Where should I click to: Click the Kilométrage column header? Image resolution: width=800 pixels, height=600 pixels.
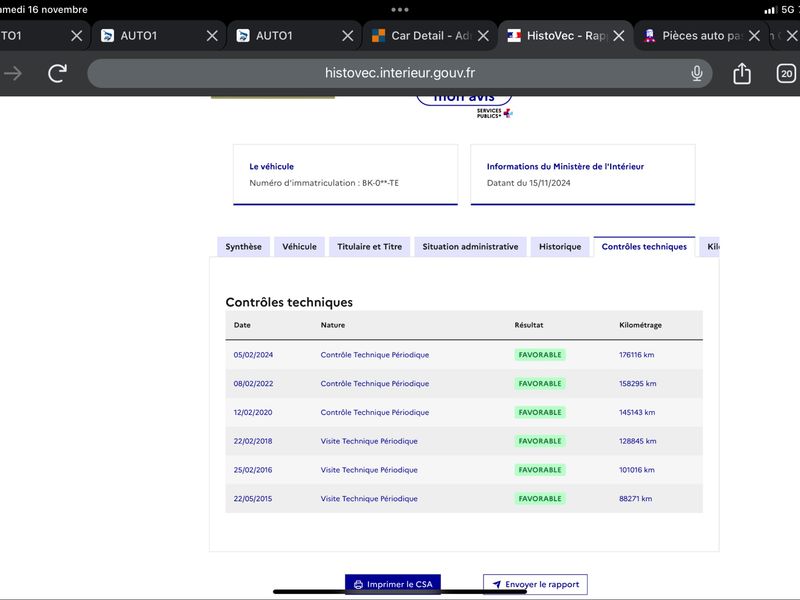tap(640, 325)
